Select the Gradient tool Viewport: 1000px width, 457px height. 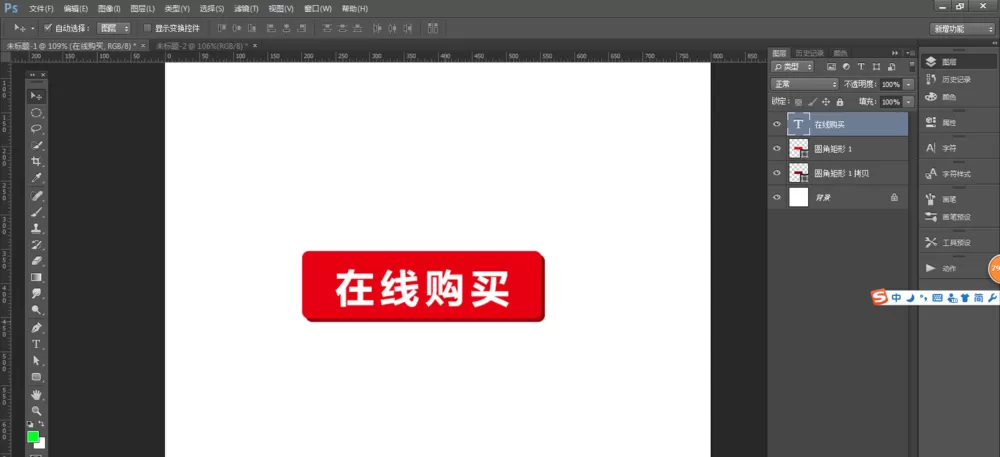point(36,277)
